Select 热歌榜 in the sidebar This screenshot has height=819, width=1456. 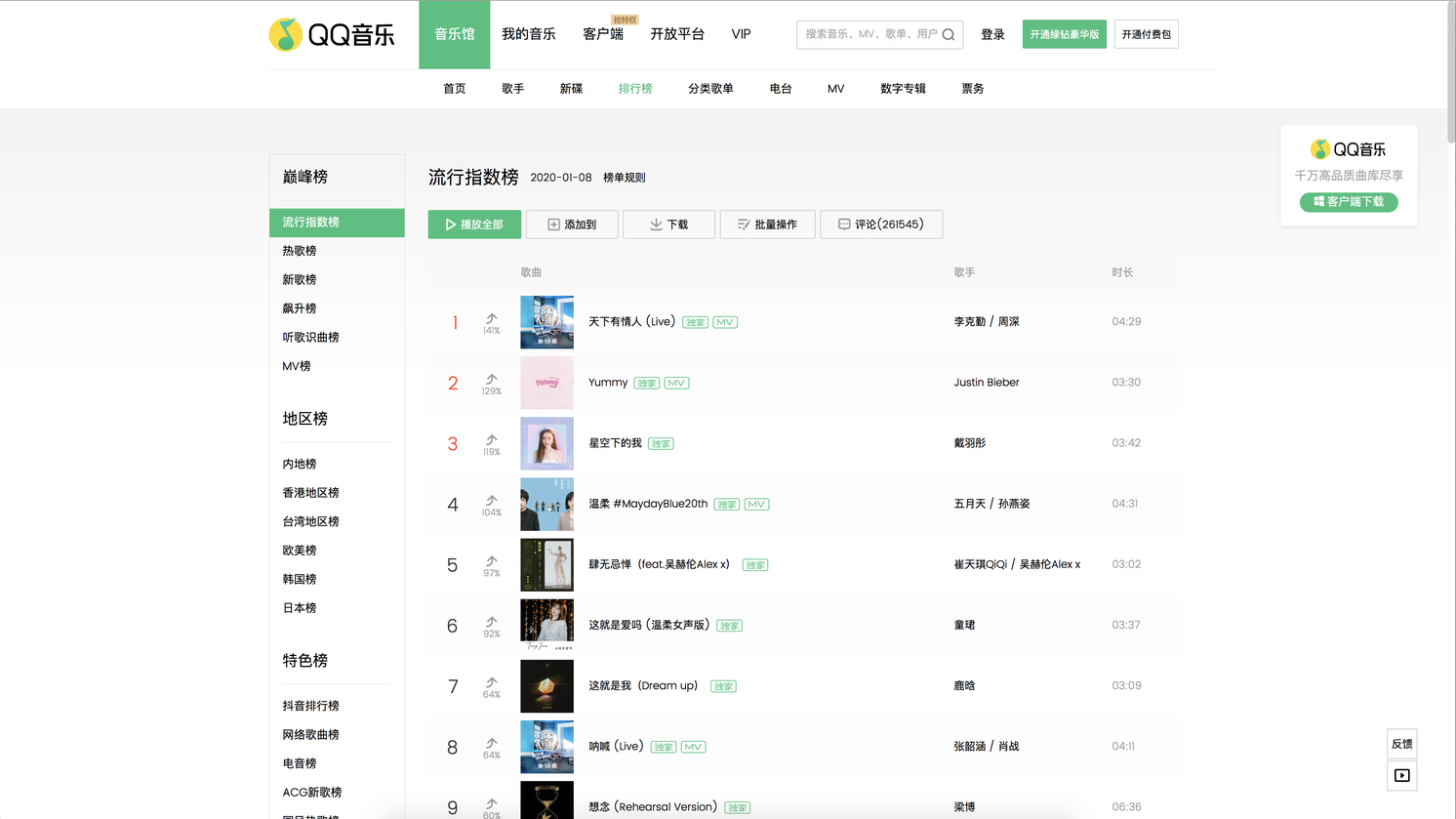(x=300, y=251)
